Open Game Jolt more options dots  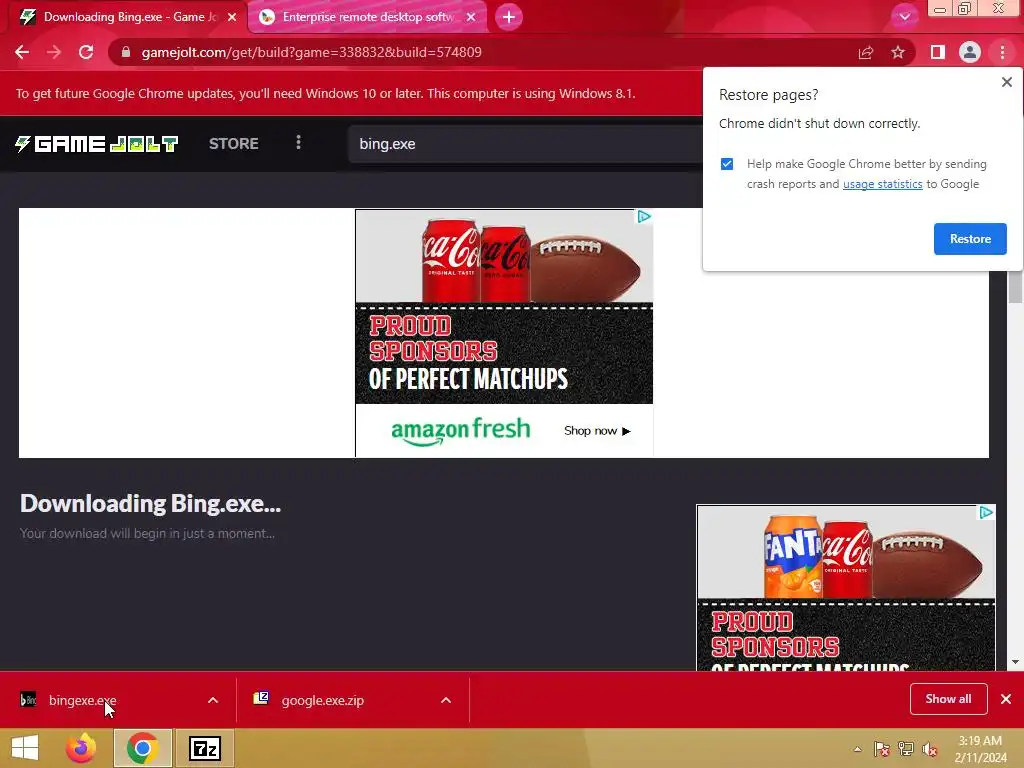298,142
